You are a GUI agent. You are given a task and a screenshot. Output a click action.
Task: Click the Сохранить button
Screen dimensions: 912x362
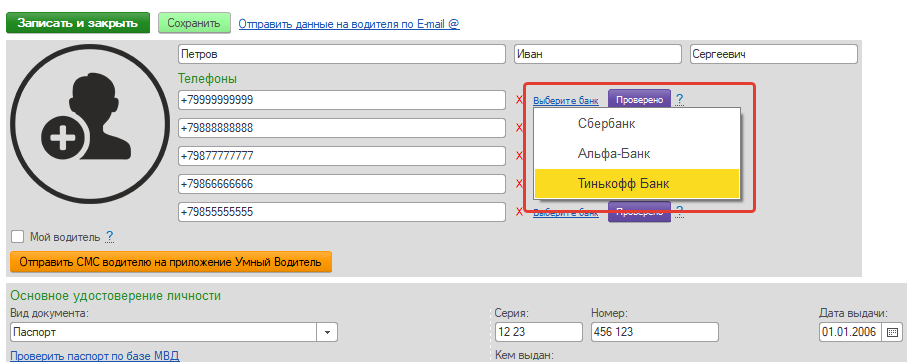[194, 23]
